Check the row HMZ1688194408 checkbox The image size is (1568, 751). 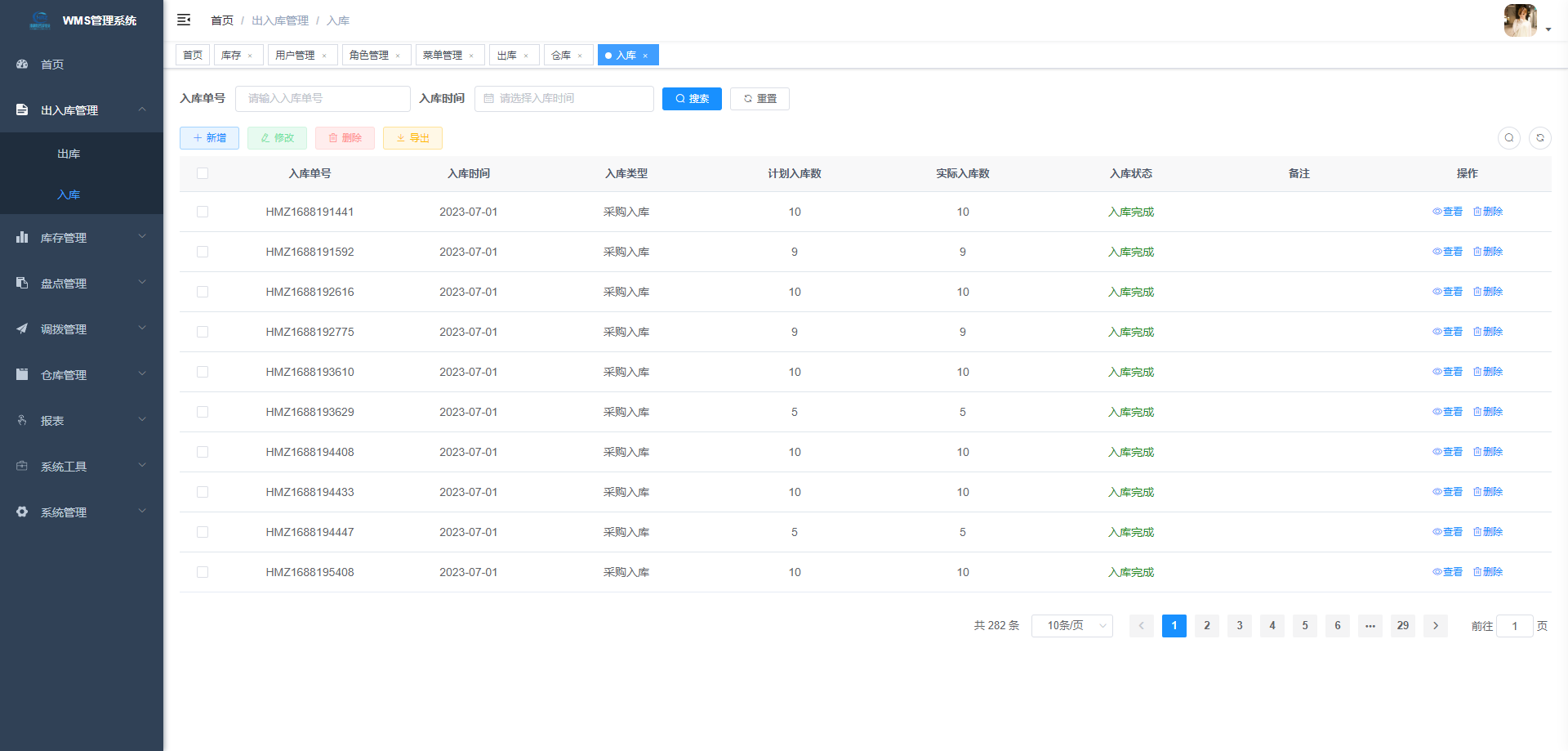pyautogui.click(x=203, y=452)
